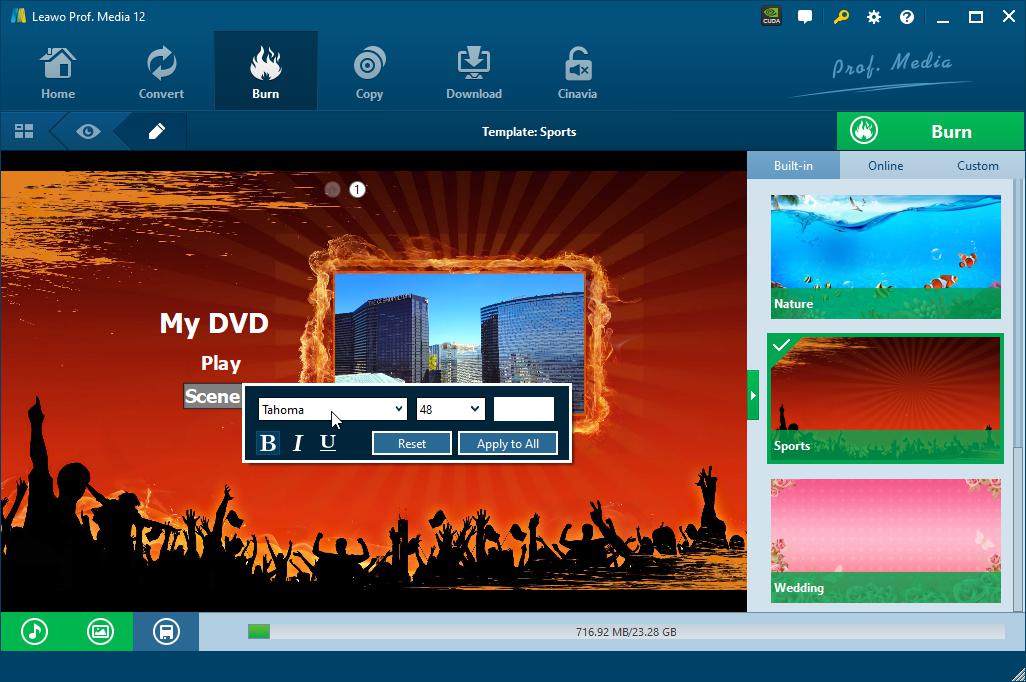Click the key registration icon

coord(841,17)
